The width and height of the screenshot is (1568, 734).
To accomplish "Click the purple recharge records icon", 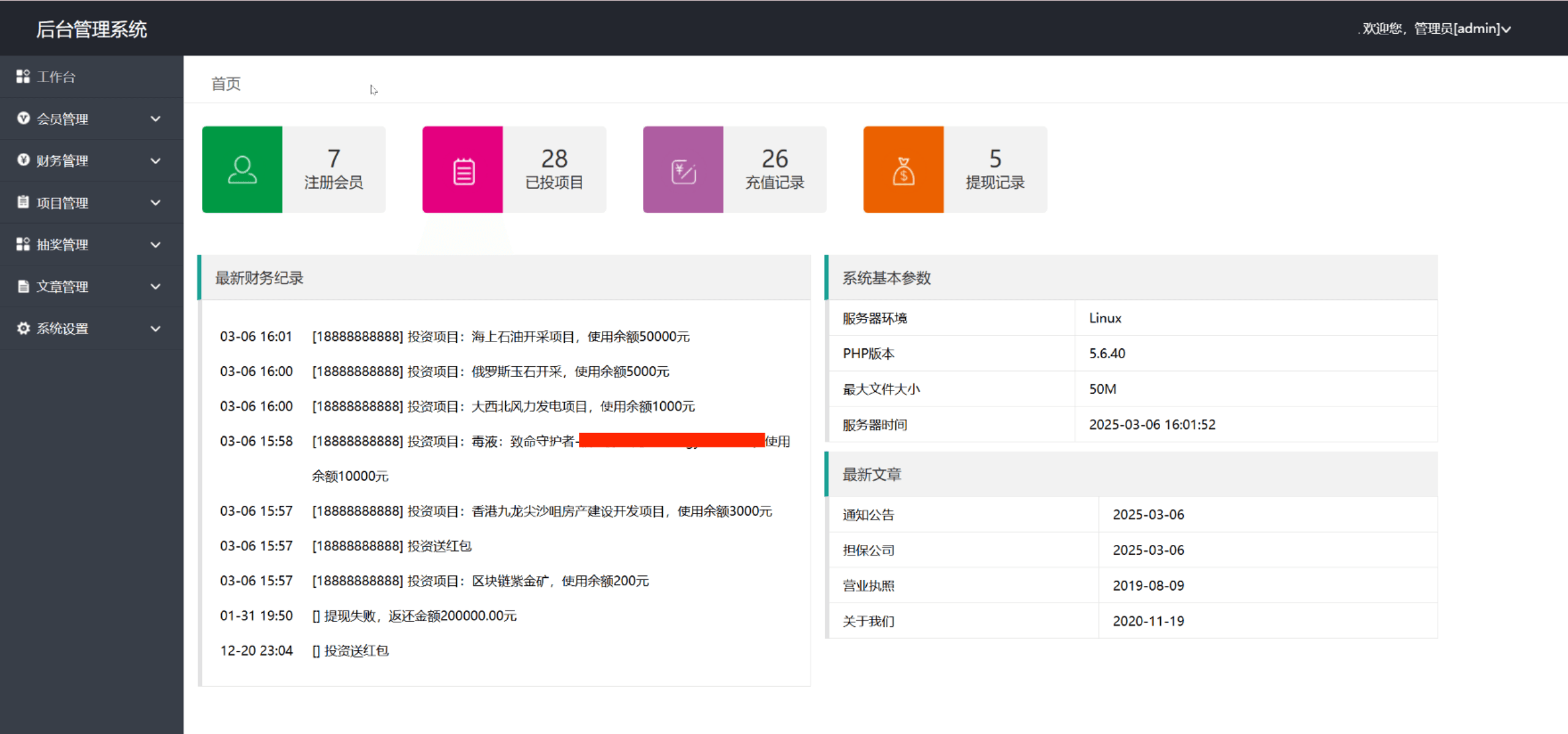I will coord(683,171).
